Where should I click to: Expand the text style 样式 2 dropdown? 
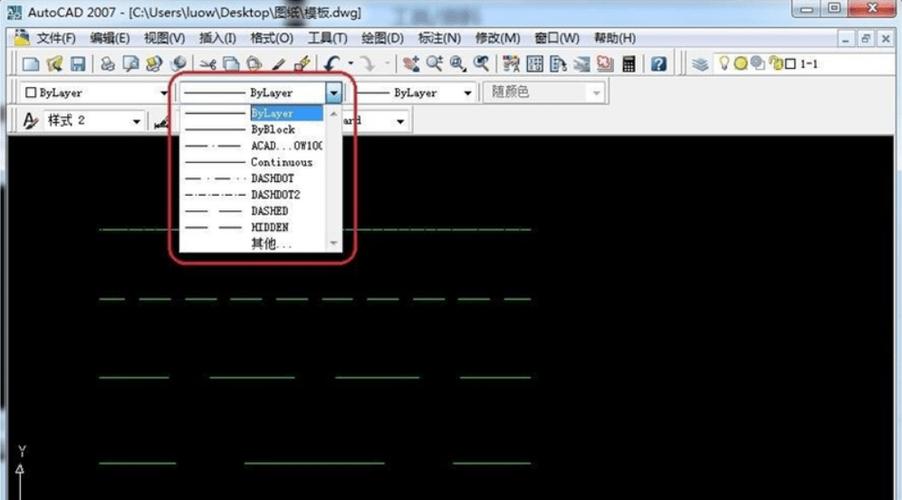(137, 121)
